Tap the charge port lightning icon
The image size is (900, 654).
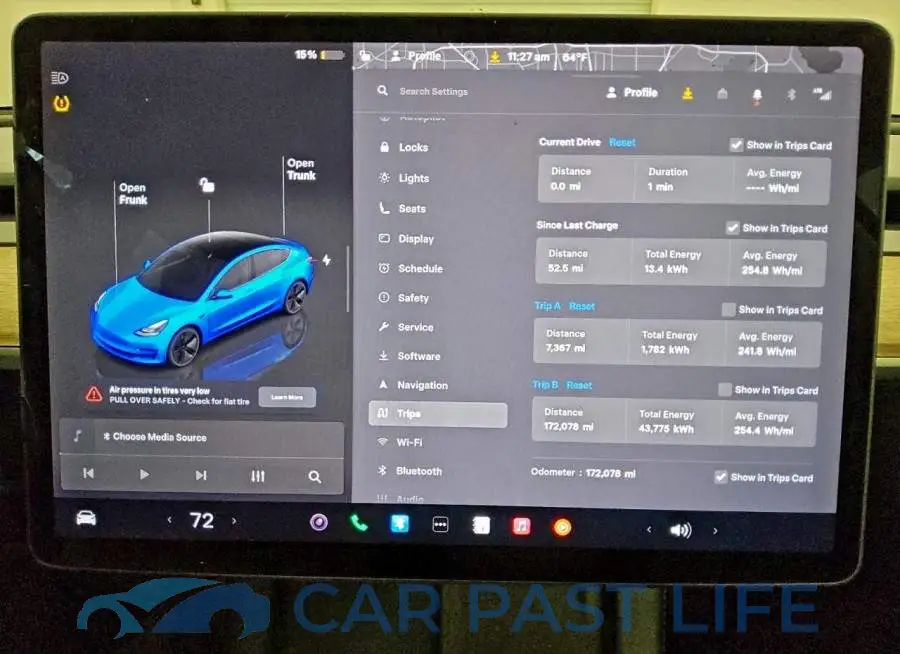coord(327,260)
